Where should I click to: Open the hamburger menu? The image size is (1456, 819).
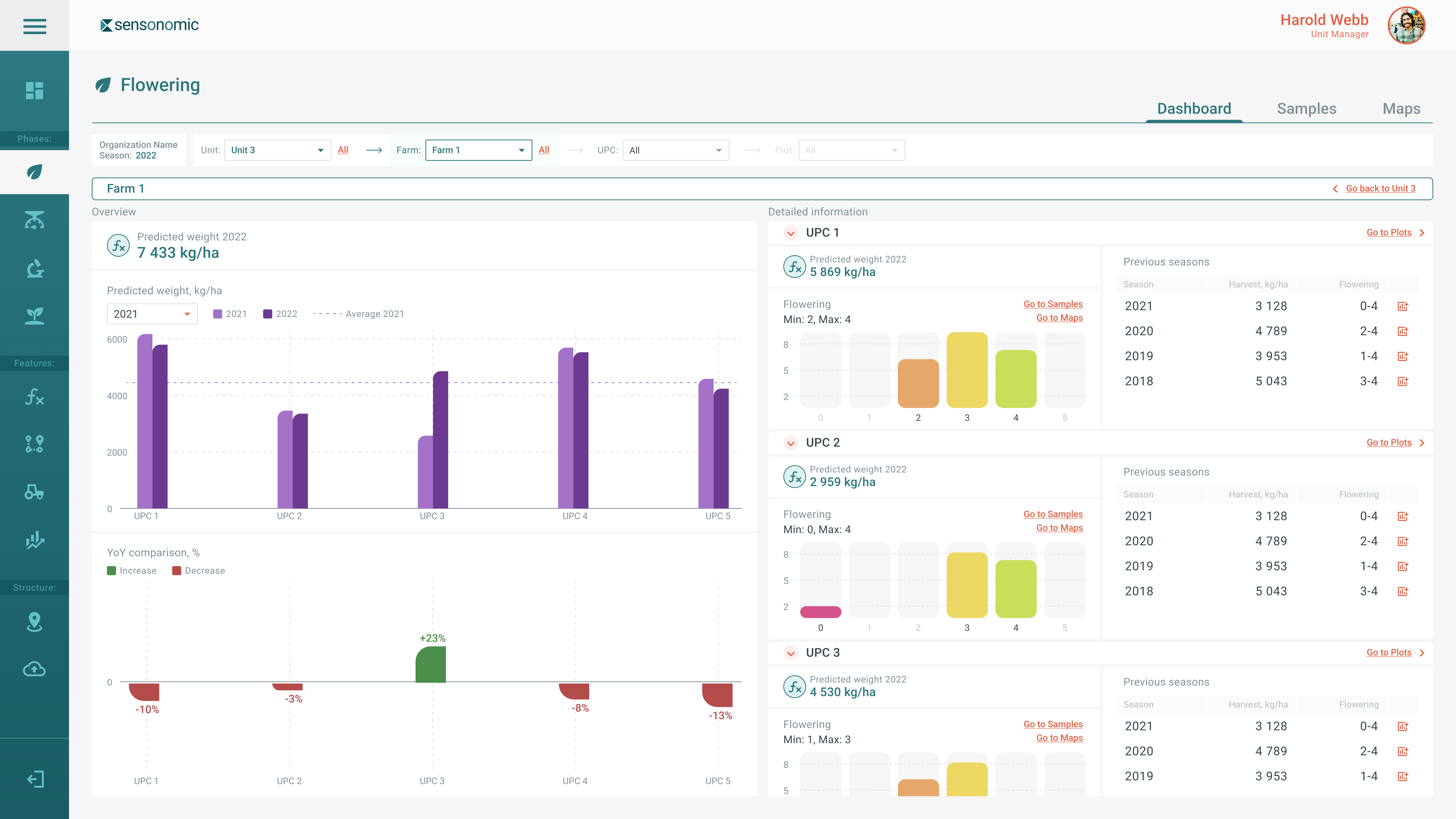35,26
